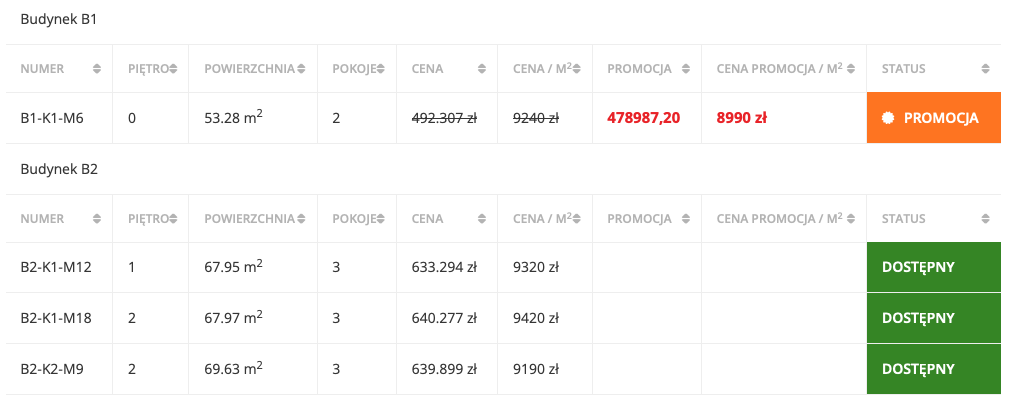Click DOSTĘPNY status for B2-K2-M9

pyautogui.click(x=934, y=369)
